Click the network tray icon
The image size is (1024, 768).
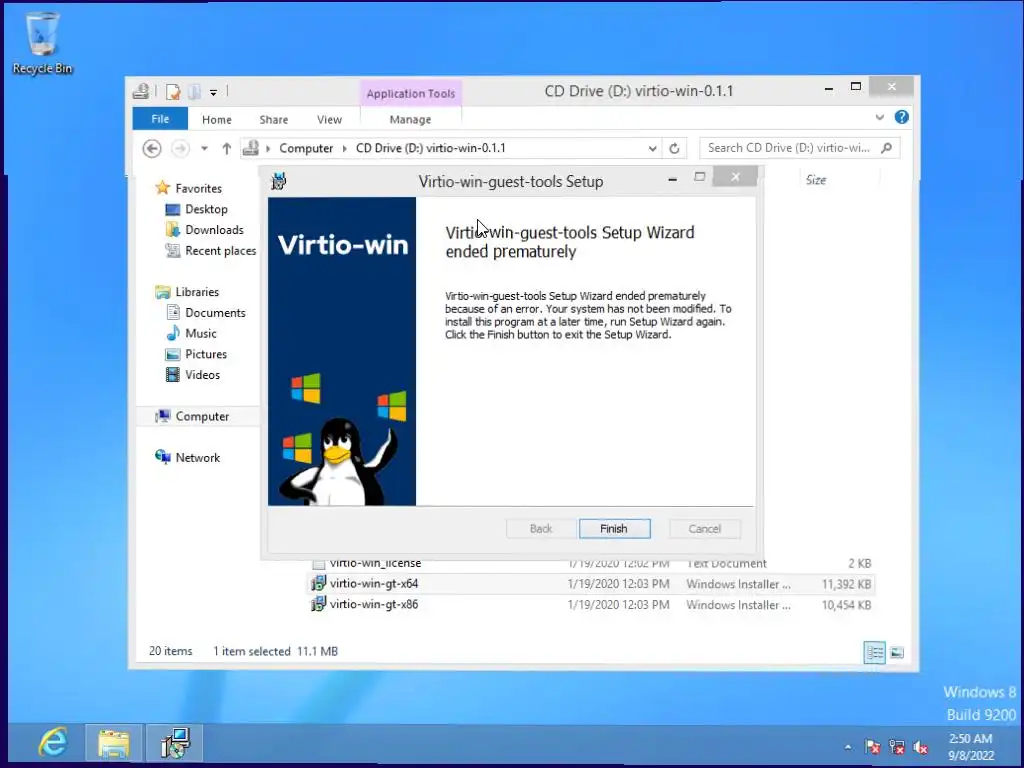[897, 747]
